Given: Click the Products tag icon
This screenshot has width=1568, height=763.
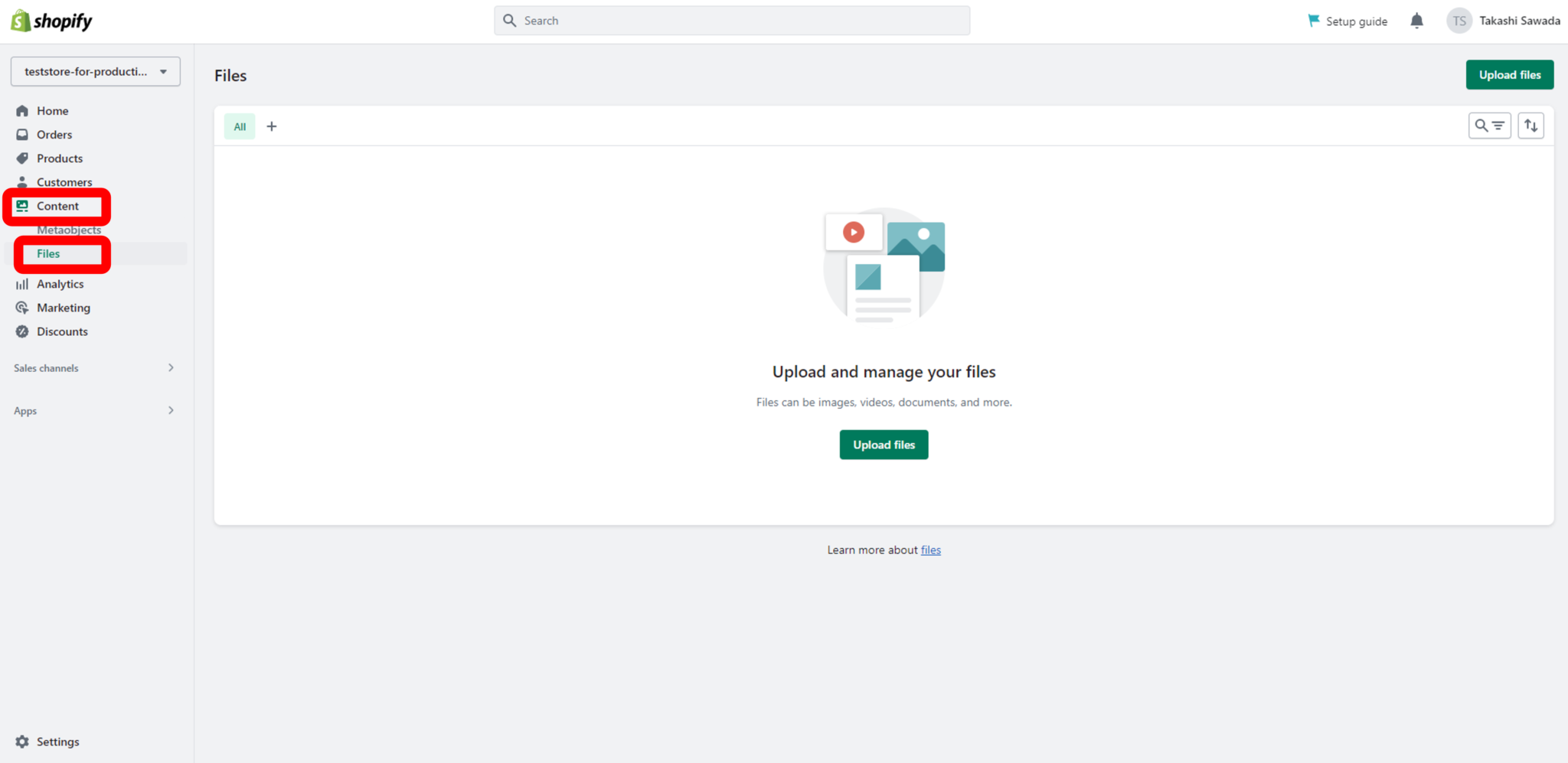Looking at the screenshot, I should (x=23, y=158).
